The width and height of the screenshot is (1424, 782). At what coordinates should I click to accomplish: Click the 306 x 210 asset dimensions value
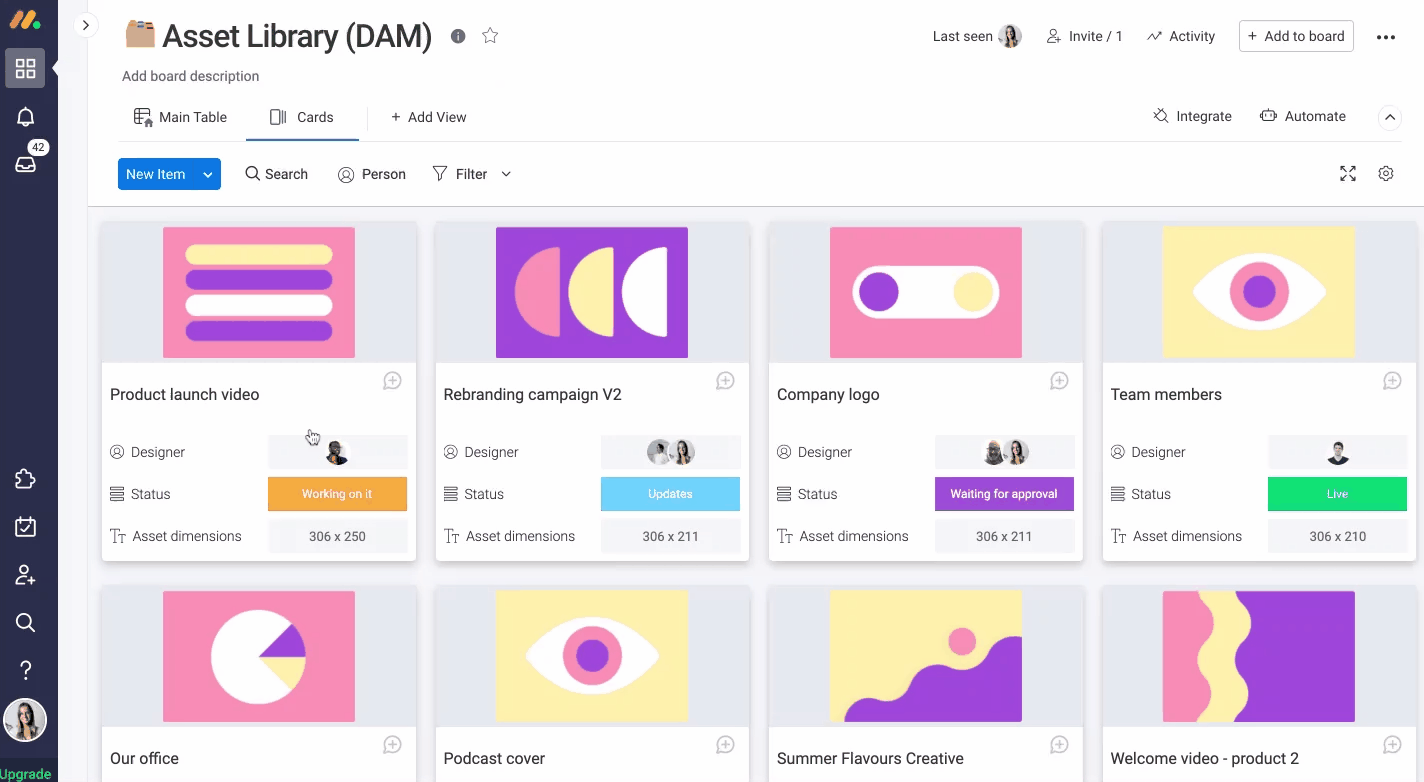(1337, 536)
